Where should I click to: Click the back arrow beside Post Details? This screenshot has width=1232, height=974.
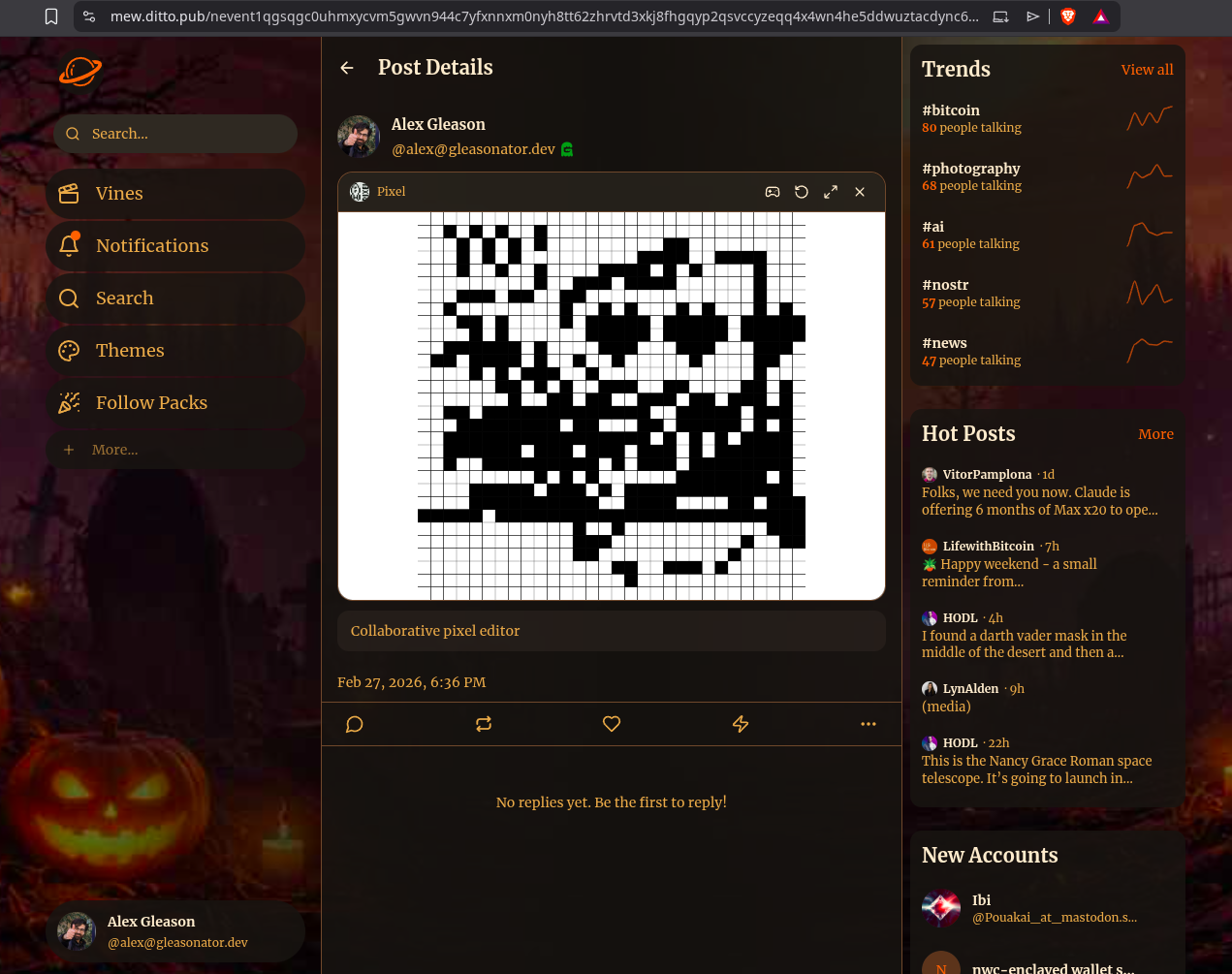click(347, 68)
